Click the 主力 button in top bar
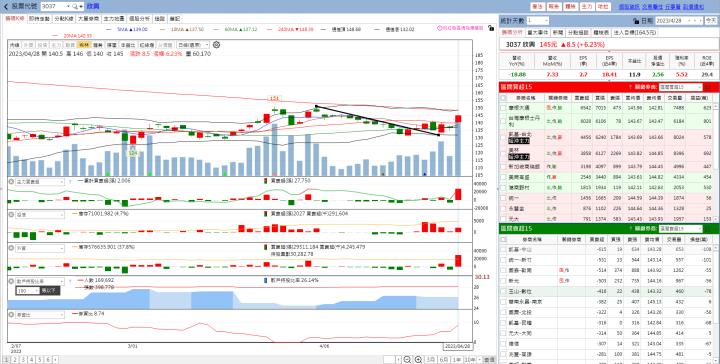Image resolution: width=720 pixels, height=364 pixels. (x=587, y=6)
